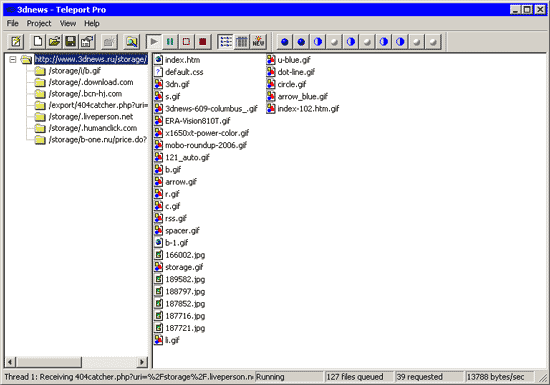Select file rss.gif
The width and height of the screenshot is (550, 385).
[176, 218]
